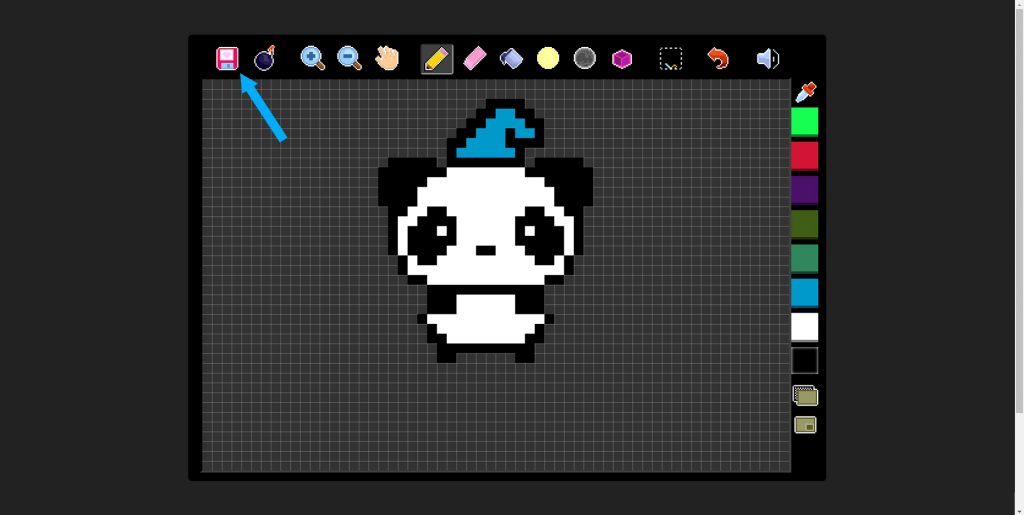Activate the eyedropper color picker

(x=805, y=92)
